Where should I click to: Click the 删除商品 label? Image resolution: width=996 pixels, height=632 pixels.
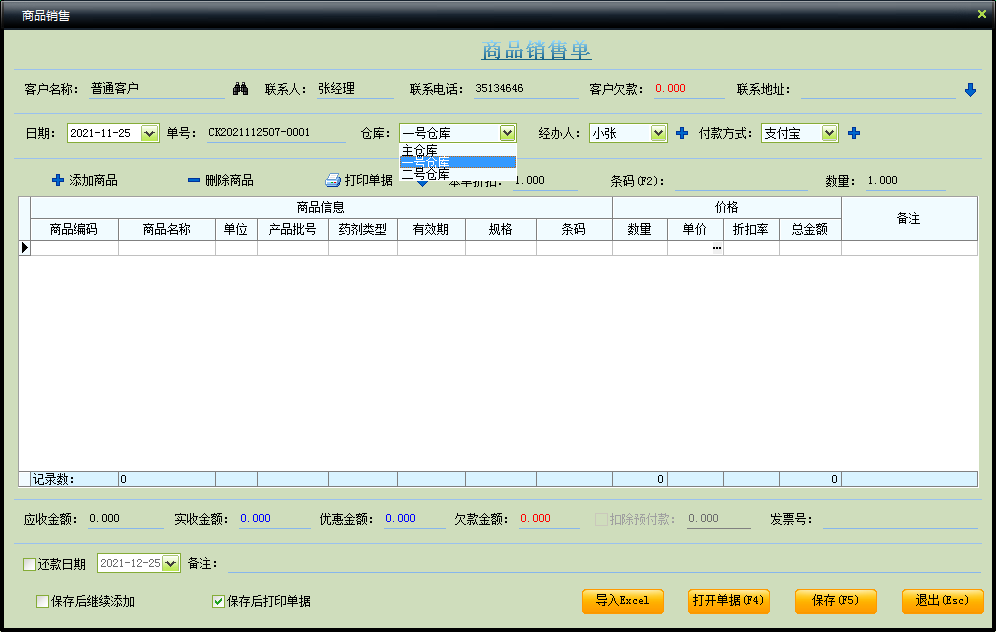(229, 180)
